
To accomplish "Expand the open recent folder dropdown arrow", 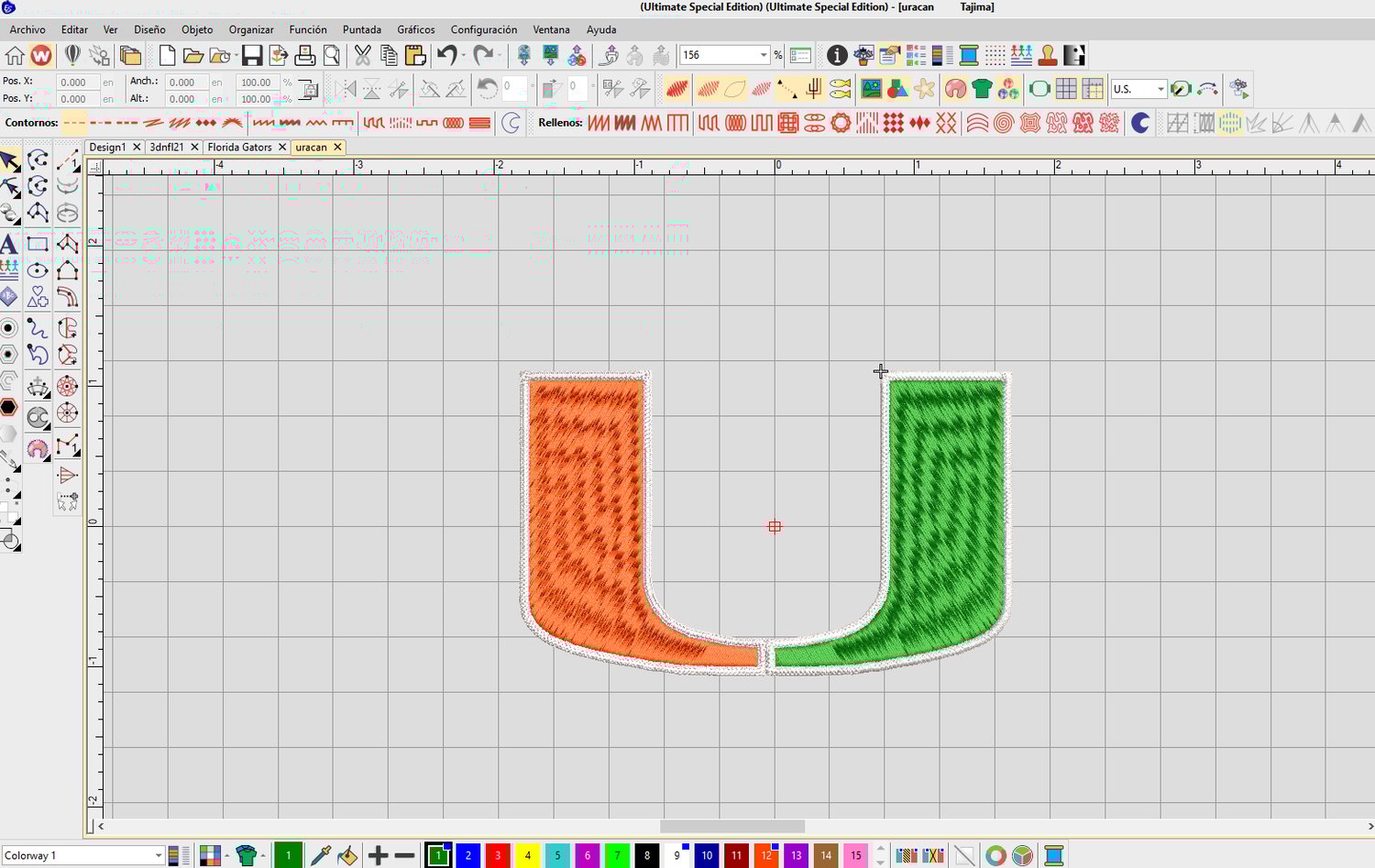I will [x=236, y=56].
